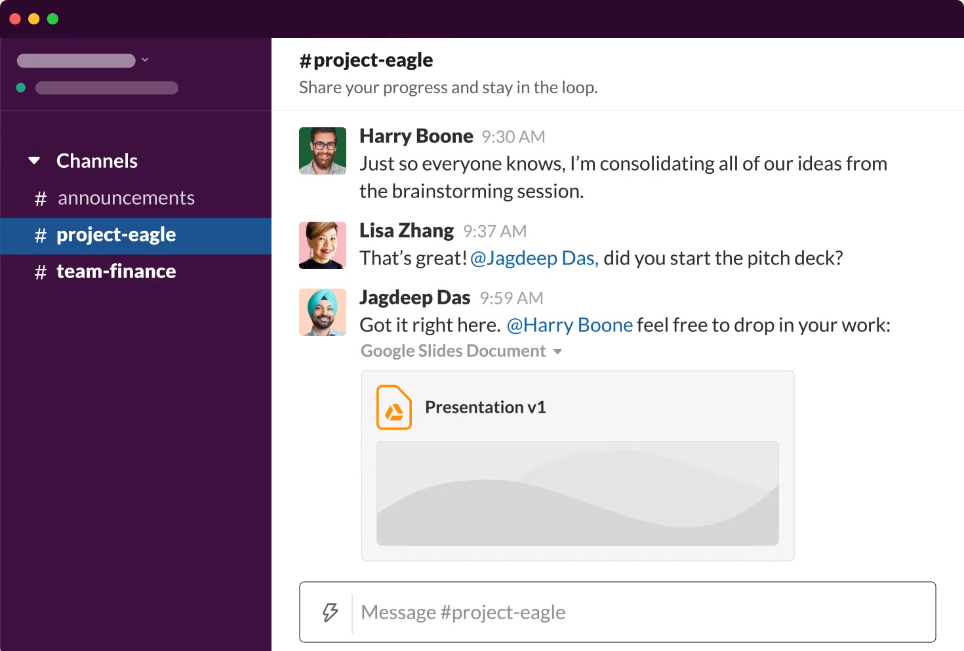Click the @Jagdeep Das mention link

[534, 258]
